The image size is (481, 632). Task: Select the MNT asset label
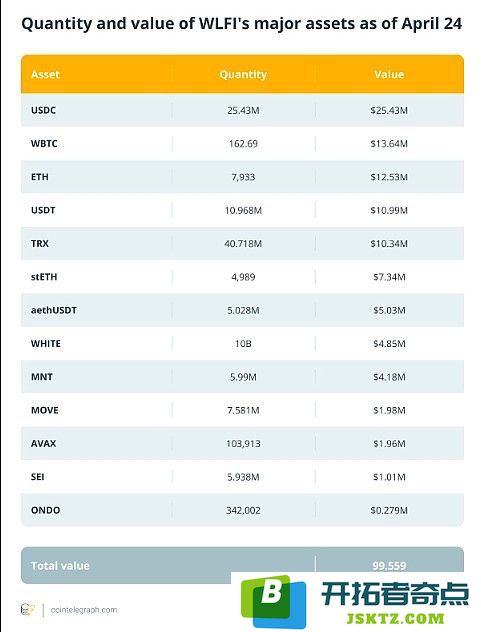coord(42,377)
